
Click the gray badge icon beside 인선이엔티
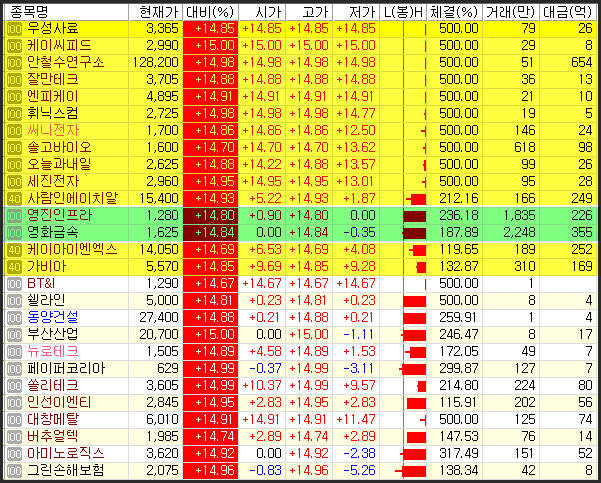tap(15, 403)
